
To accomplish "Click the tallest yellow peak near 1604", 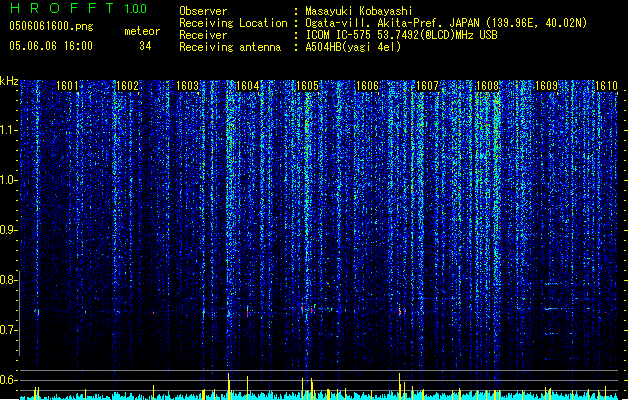I will pos(228,386).
